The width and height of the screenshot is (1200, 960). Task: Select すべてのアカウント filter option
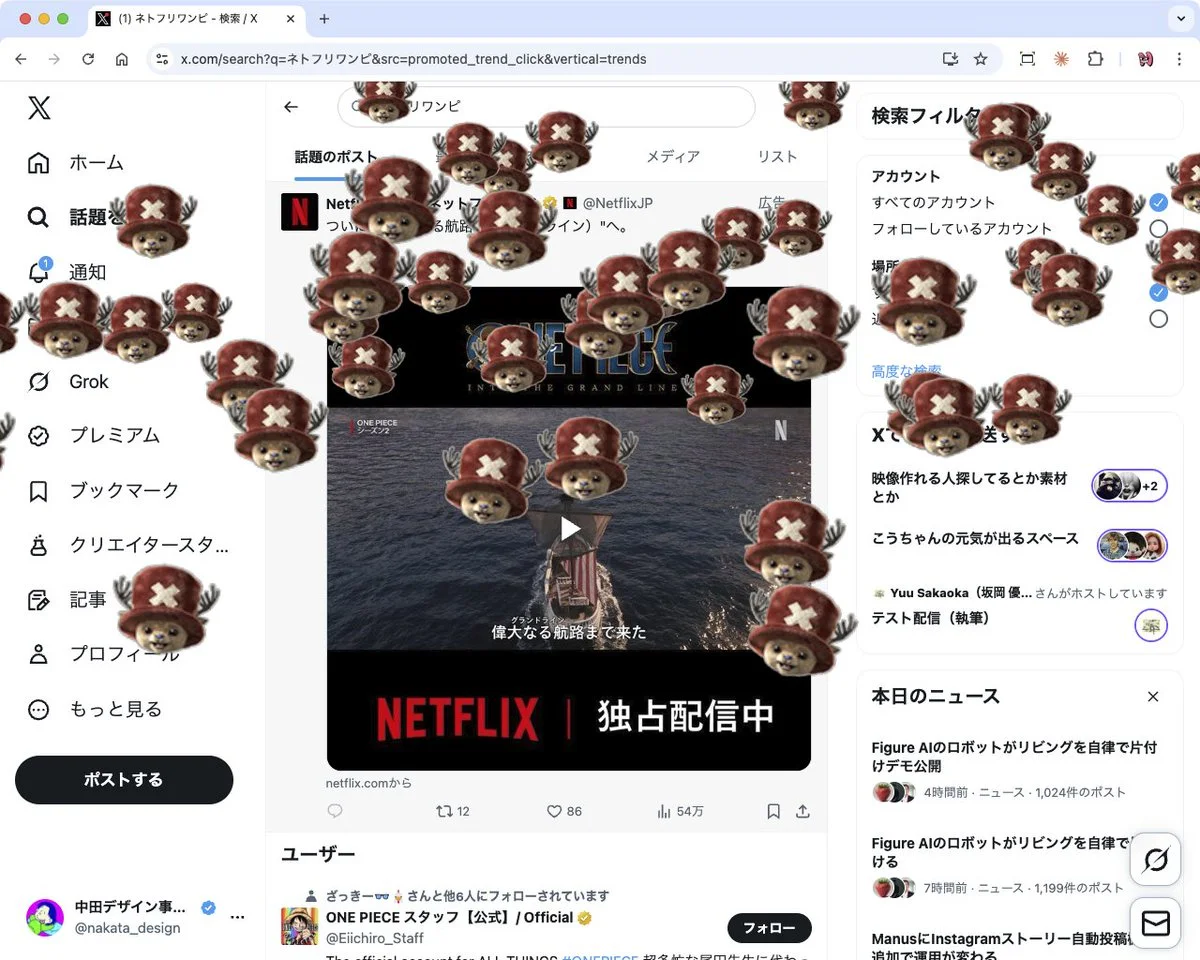[1158, 202]
